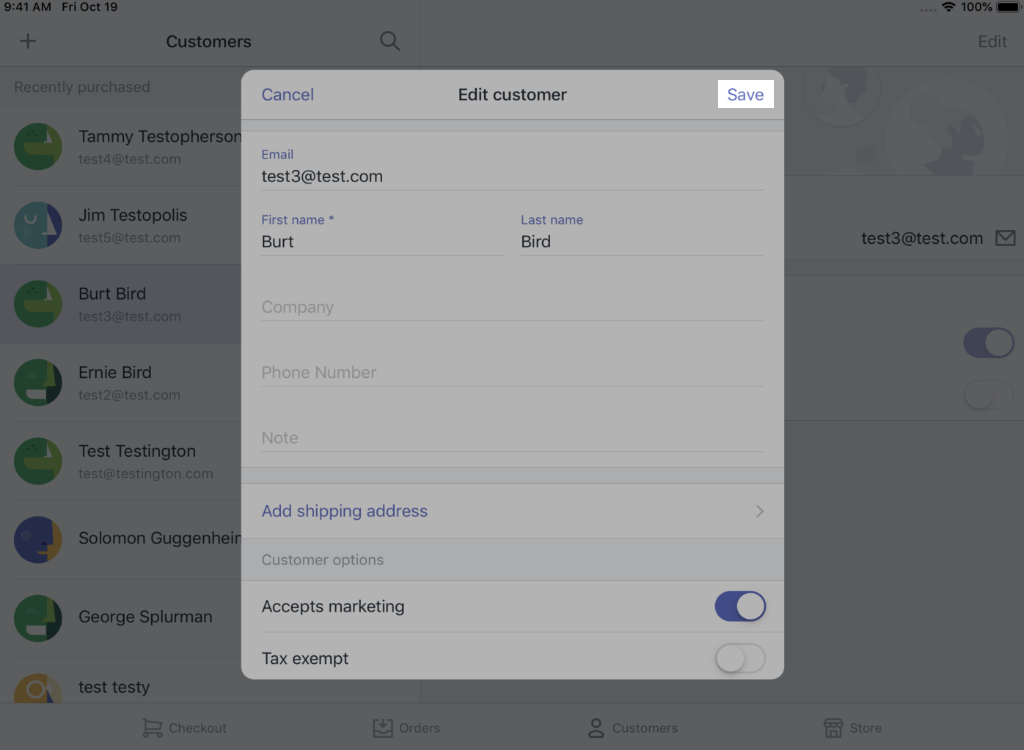Tap the envelope icon beside test3@test.com
The height and width of the screenshot is (750, 1024).
(x=1005, y=238)
